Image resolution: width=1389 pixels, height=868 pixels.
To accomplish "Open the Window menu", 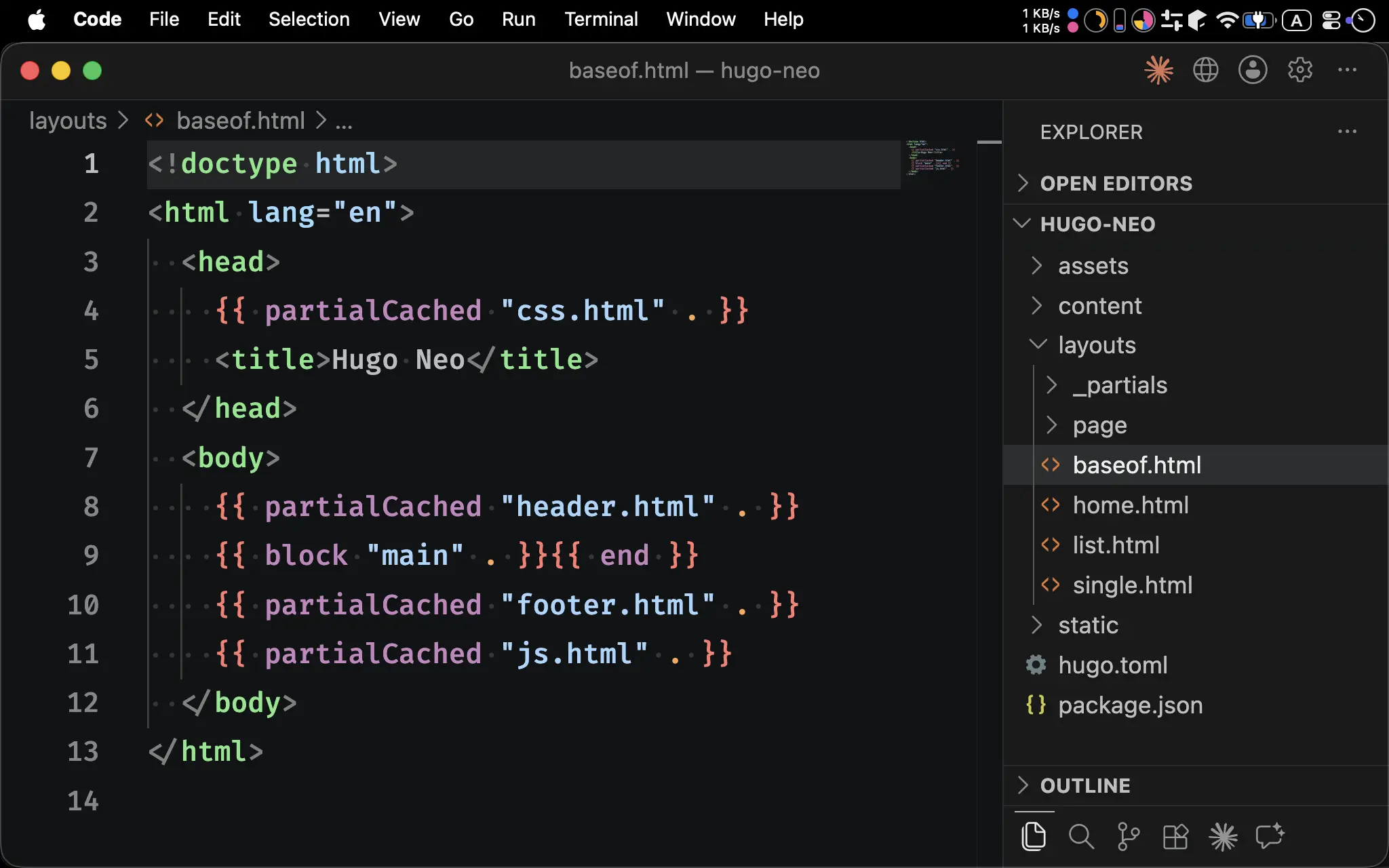I will (701, 19).
